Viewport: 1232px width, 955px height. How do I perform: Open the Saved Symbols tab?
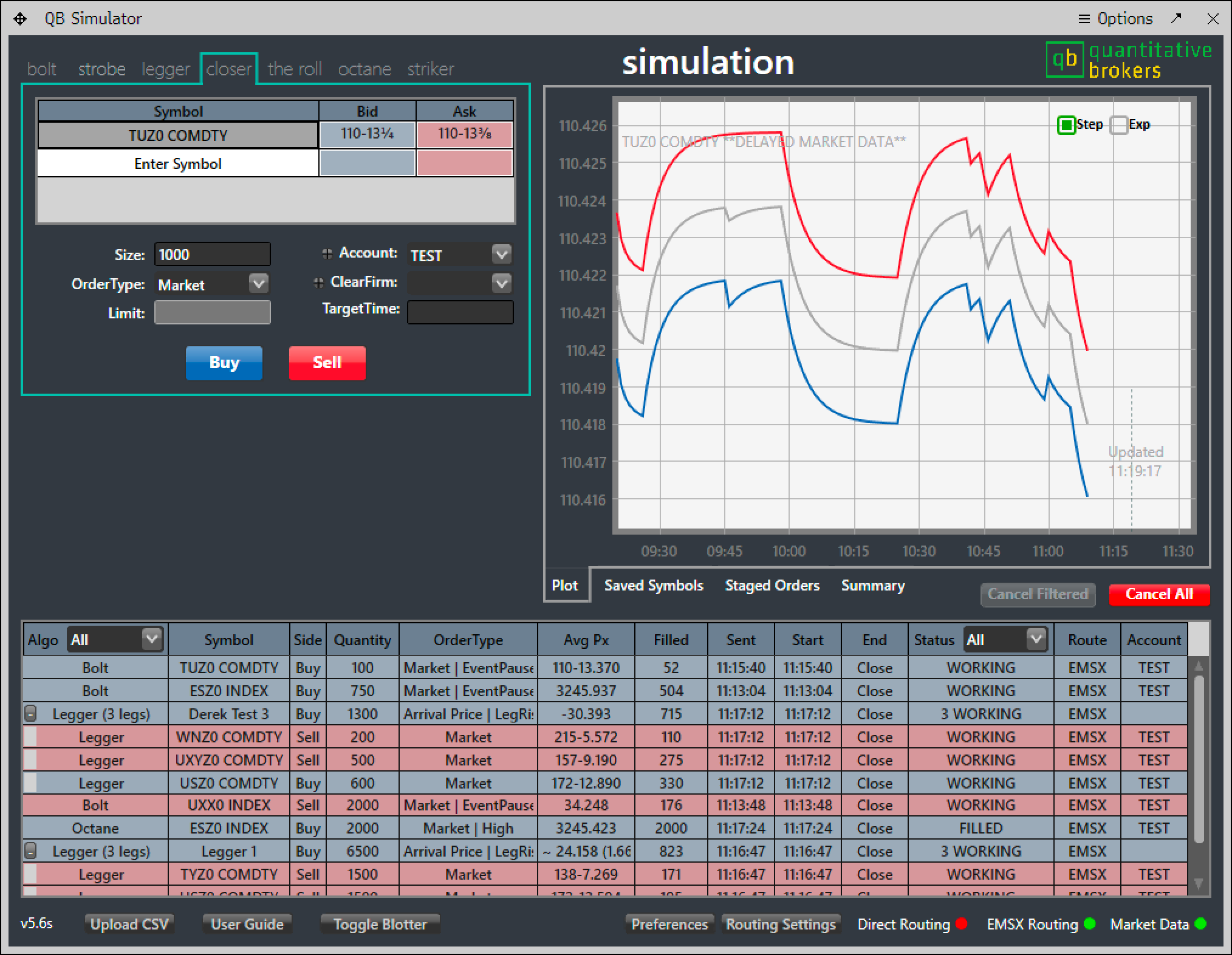(654, 585)
